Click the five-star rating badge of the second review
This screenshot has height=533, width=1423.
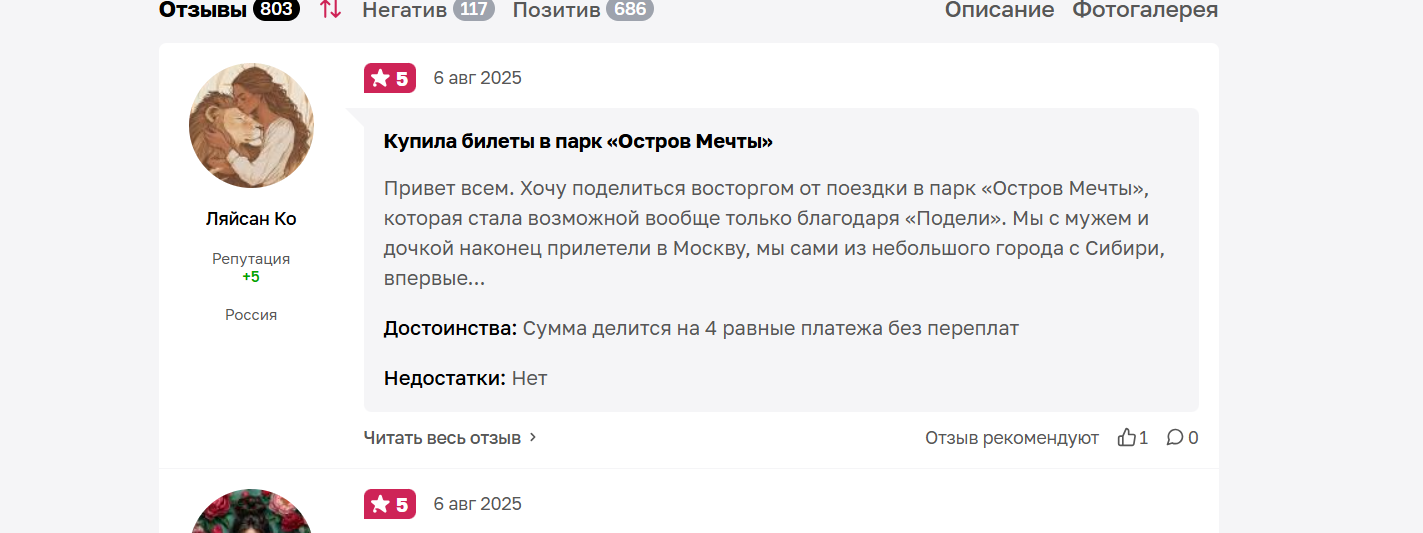[x=390, y=504]
